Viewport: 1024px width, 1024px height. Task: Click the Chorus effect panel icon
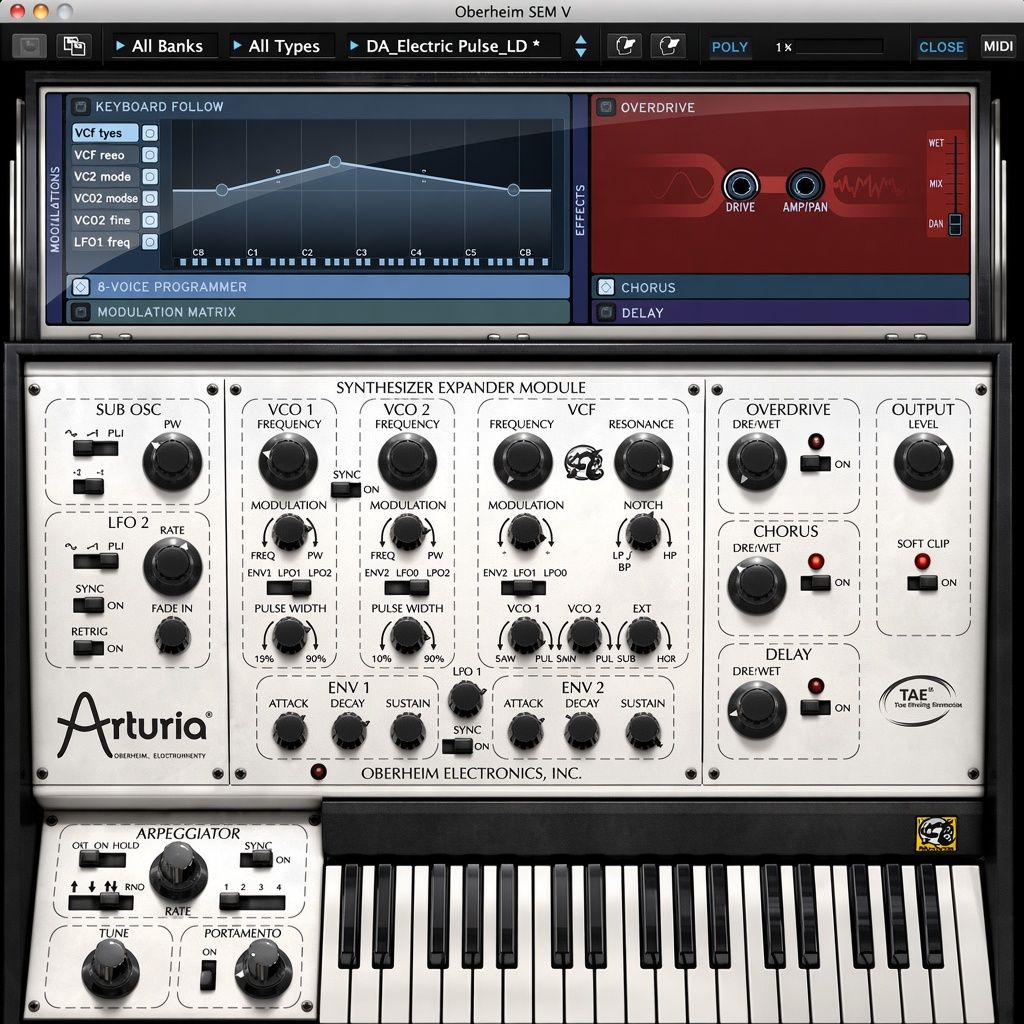[x=606, y=287]
